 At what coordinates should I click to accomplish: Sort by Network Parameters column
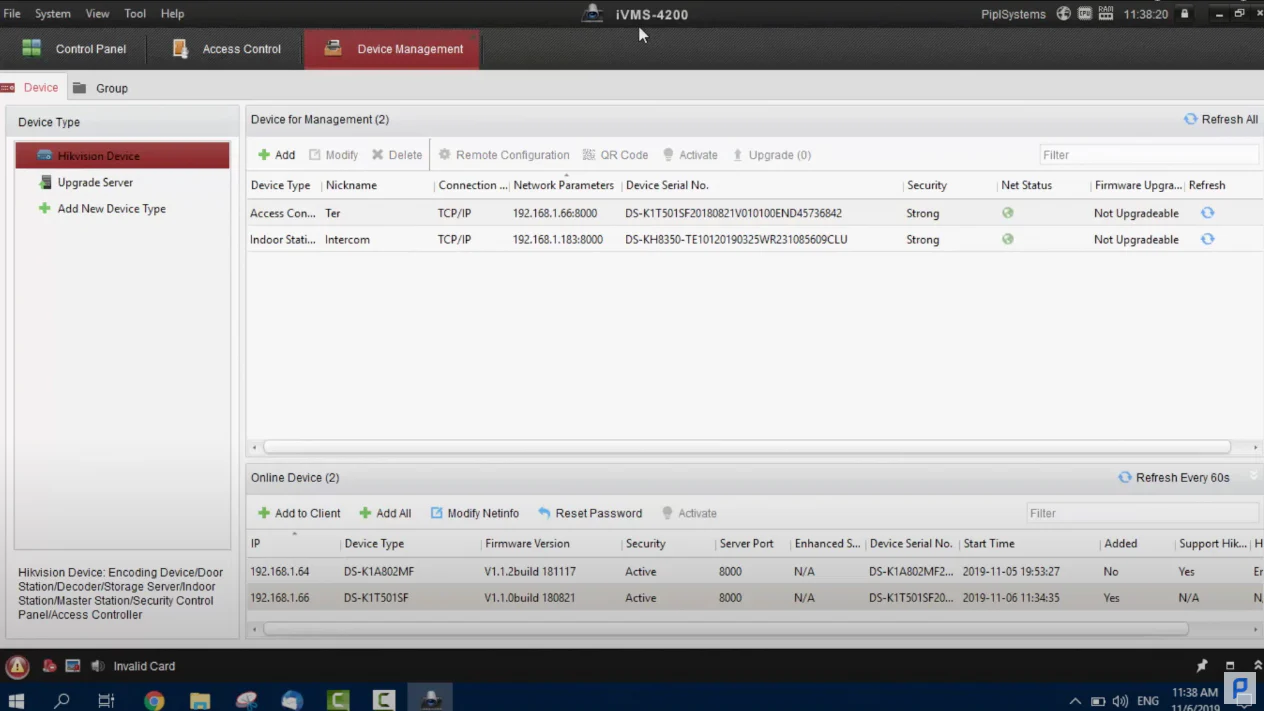[x=564, y=185]
